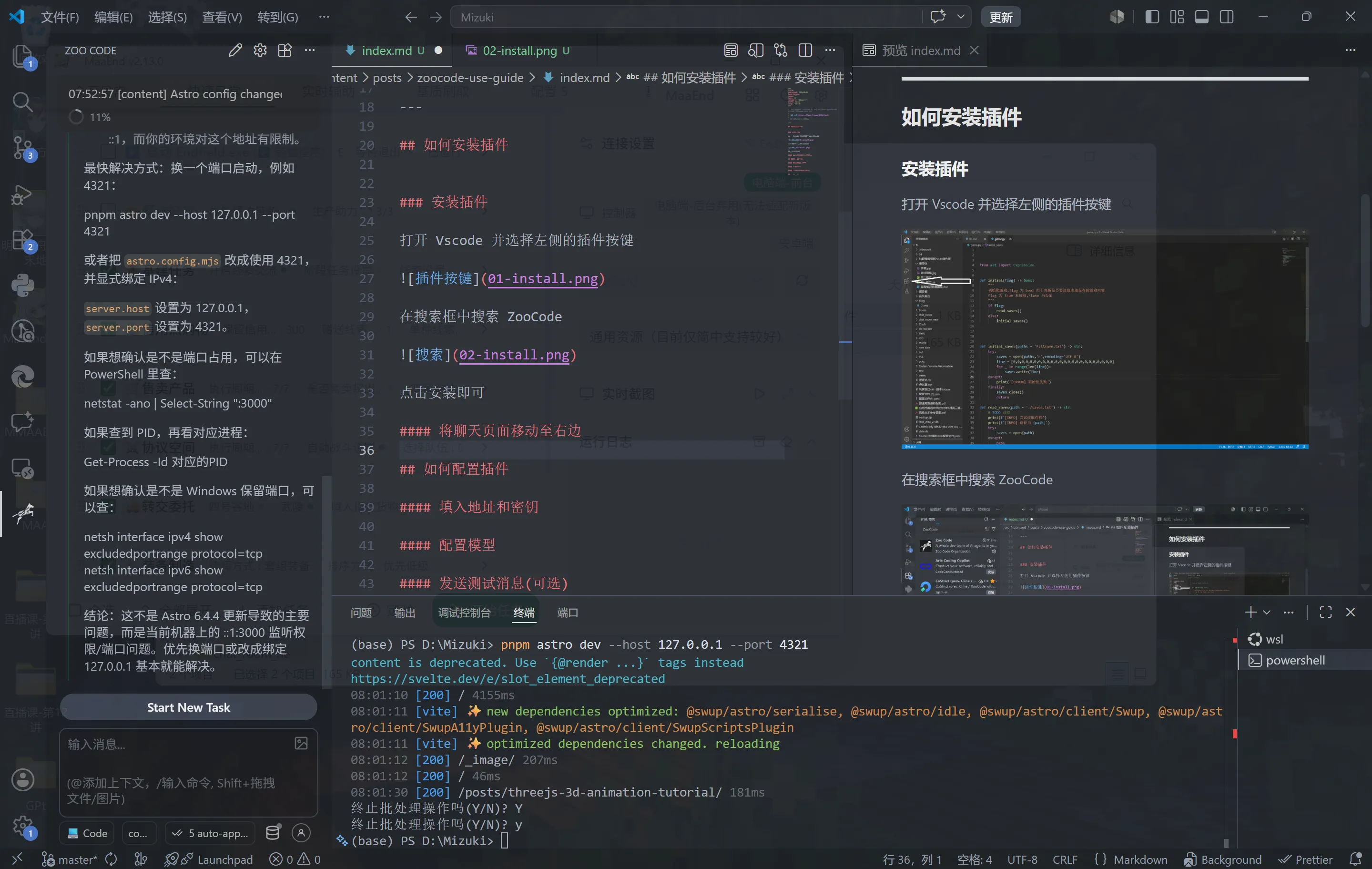Open the svelte.dev deprecation link in the terminal
Screen dimensions: 1372x869
[x=508, y=678]
